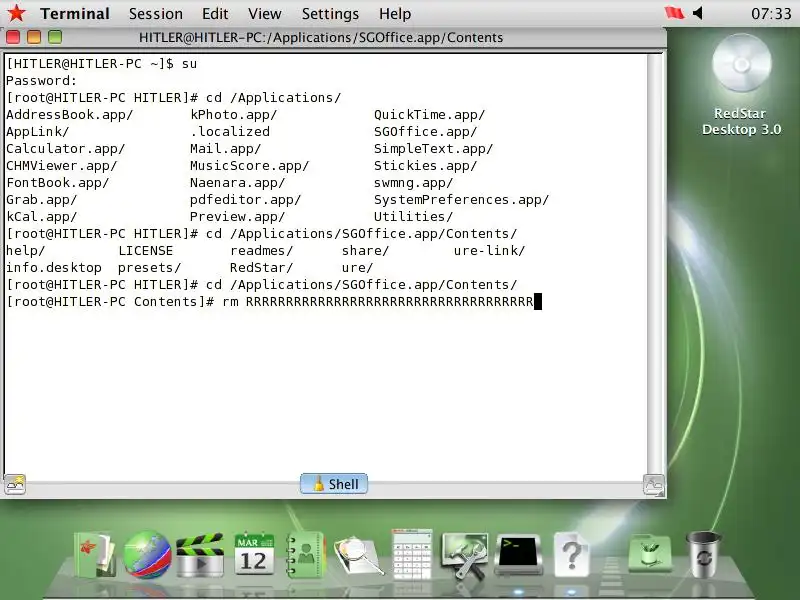Click the speaker volume icon

698,13
